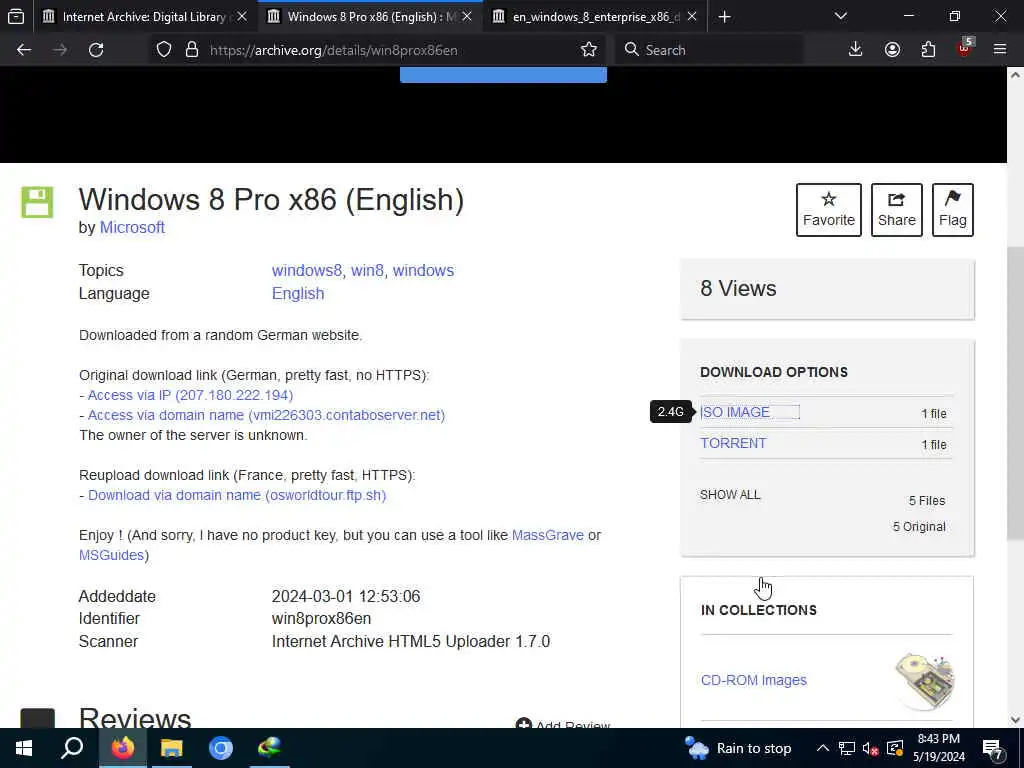Open the globe taskbar application

269,748
